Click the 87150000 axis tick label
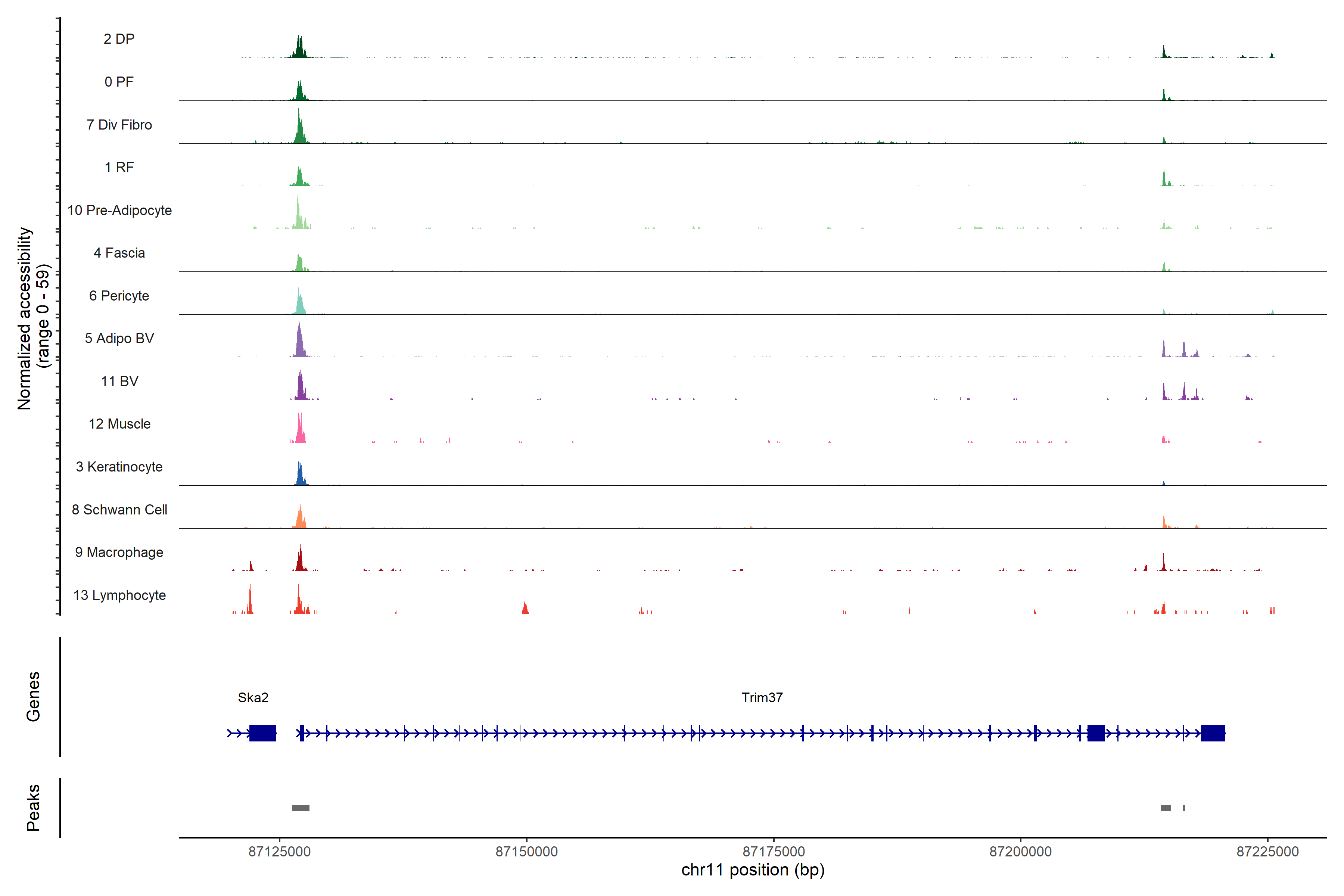The width and height of the screenshot is (1344, 896). pos(526,852)
